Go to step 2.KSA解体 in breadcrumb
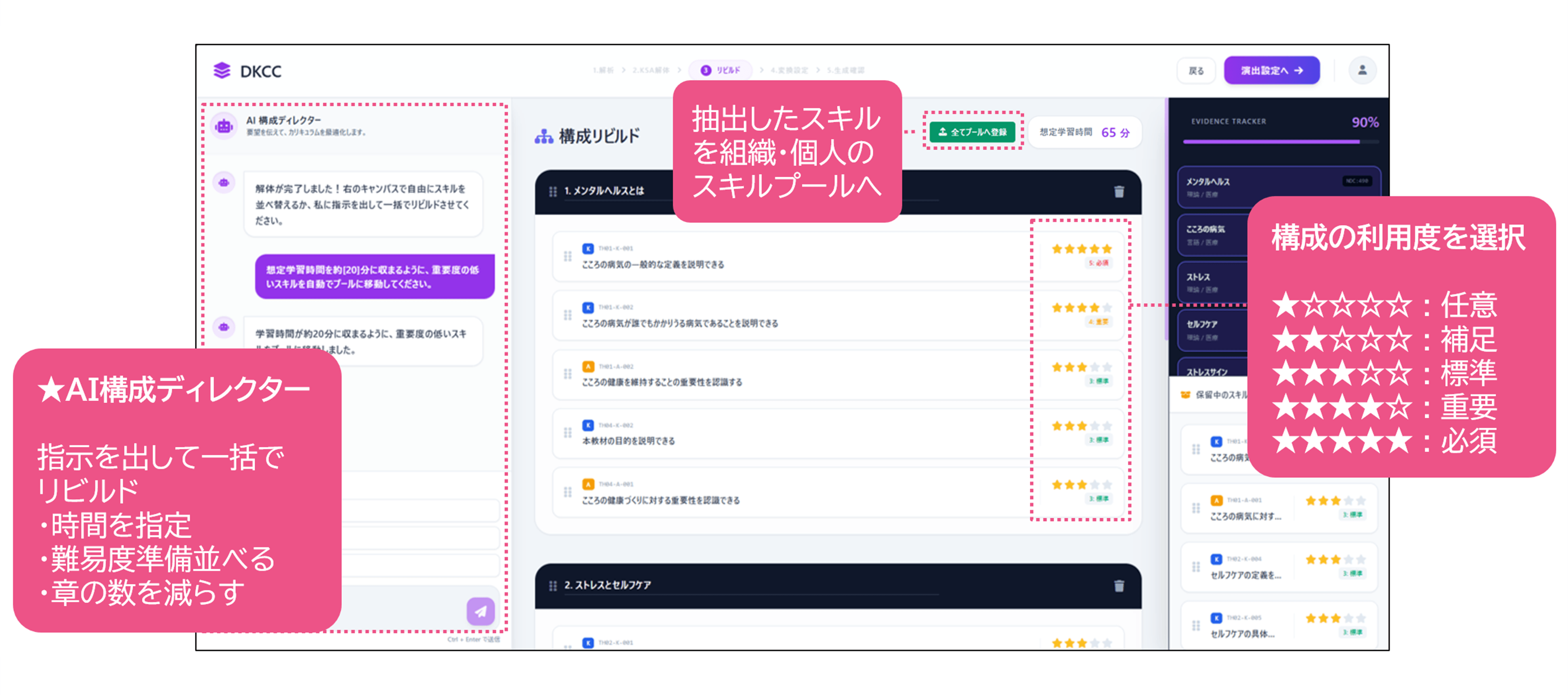Viewport: 1568px width, 695px height. click(x=651, y=71)
